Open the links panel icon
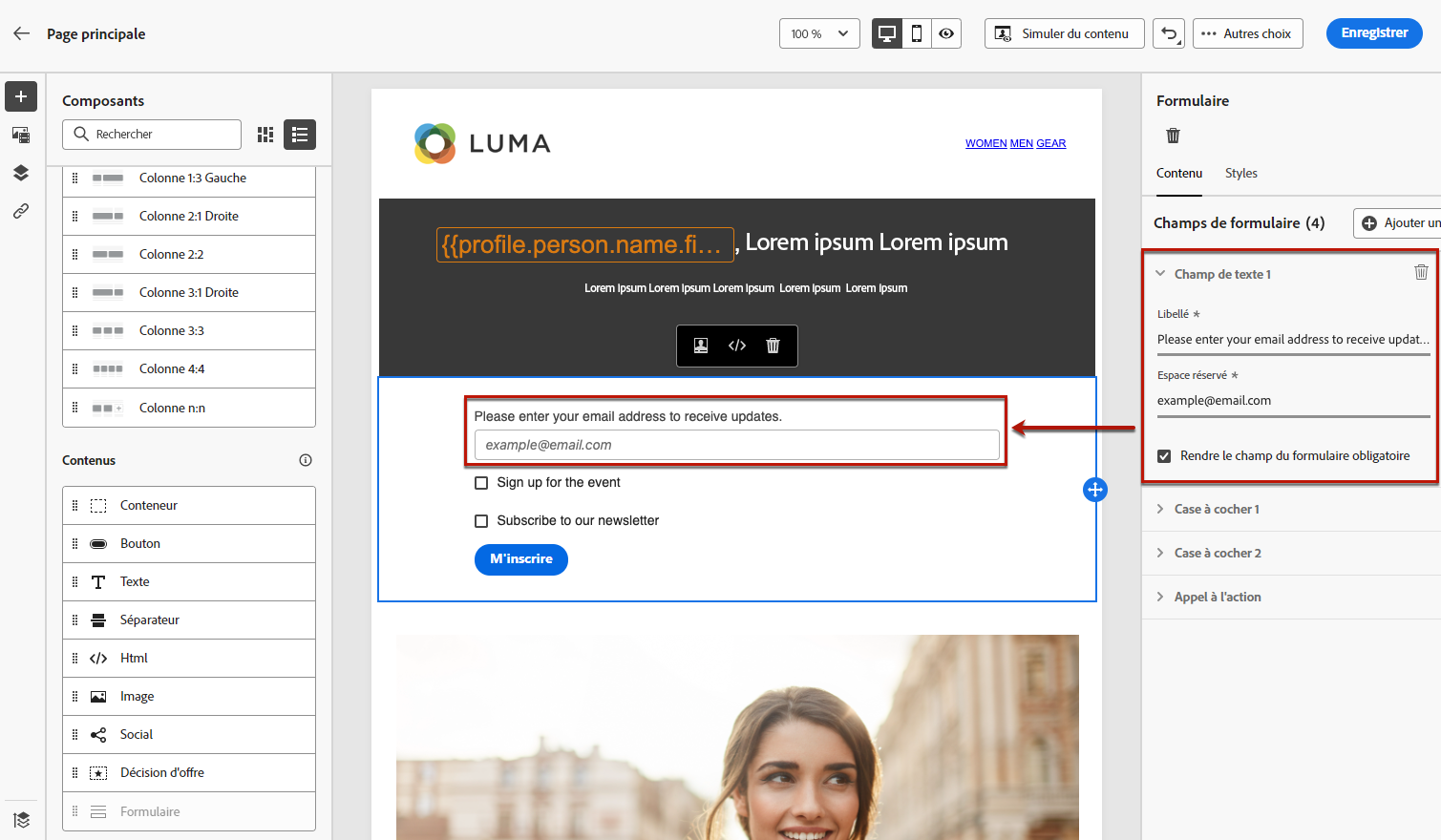The height and width of the screenshot is (840, 1441). (21, 211)
